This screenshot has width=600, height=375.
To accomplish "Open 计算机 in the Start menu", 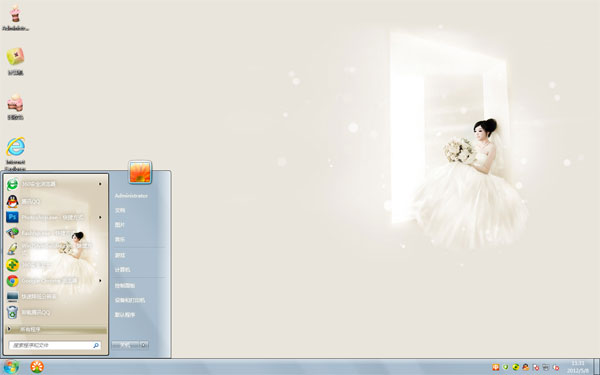I will click(122, 270).
